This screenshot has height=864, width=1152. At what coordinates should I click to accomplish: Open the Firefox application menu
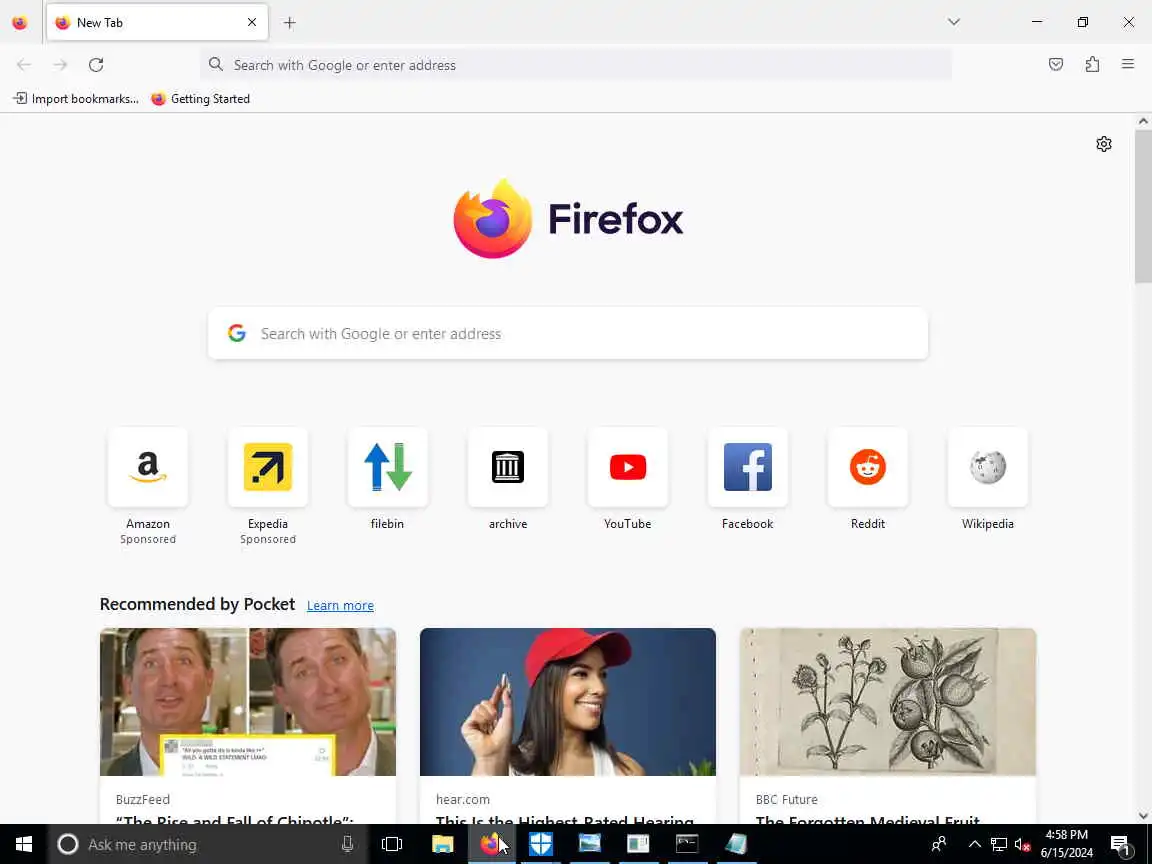pyautogui.click(x=1128, y=65)
